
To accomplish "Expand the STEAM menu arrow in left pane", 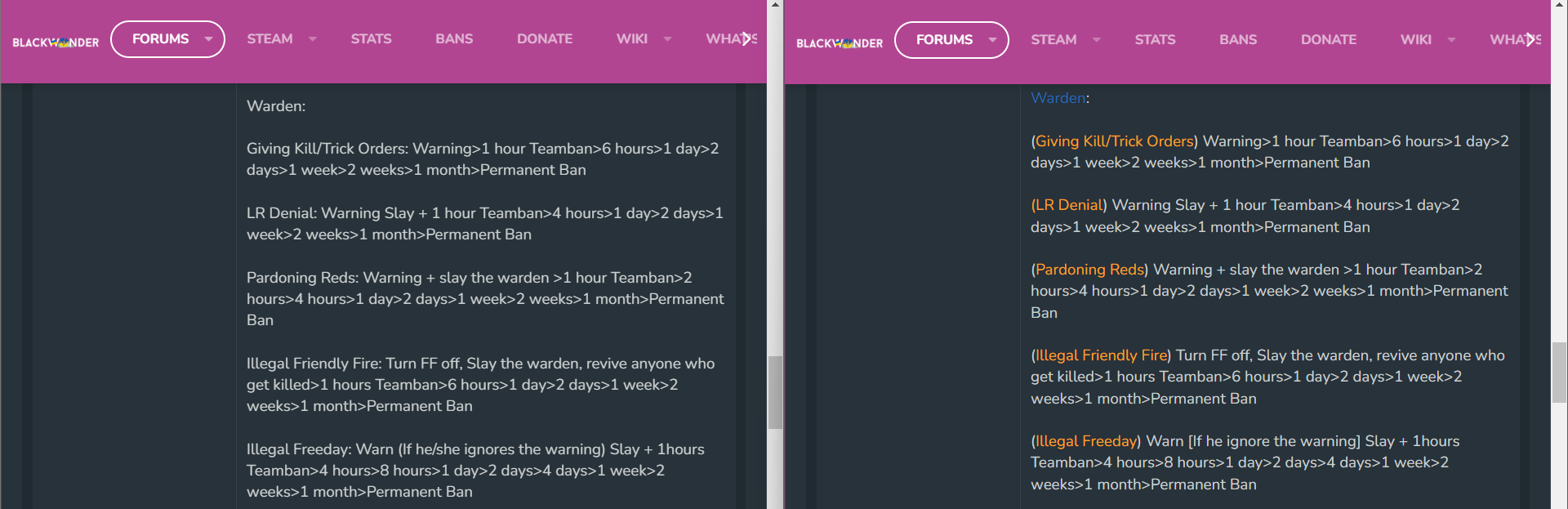I will pyautogui.click(x=312, y=39).
